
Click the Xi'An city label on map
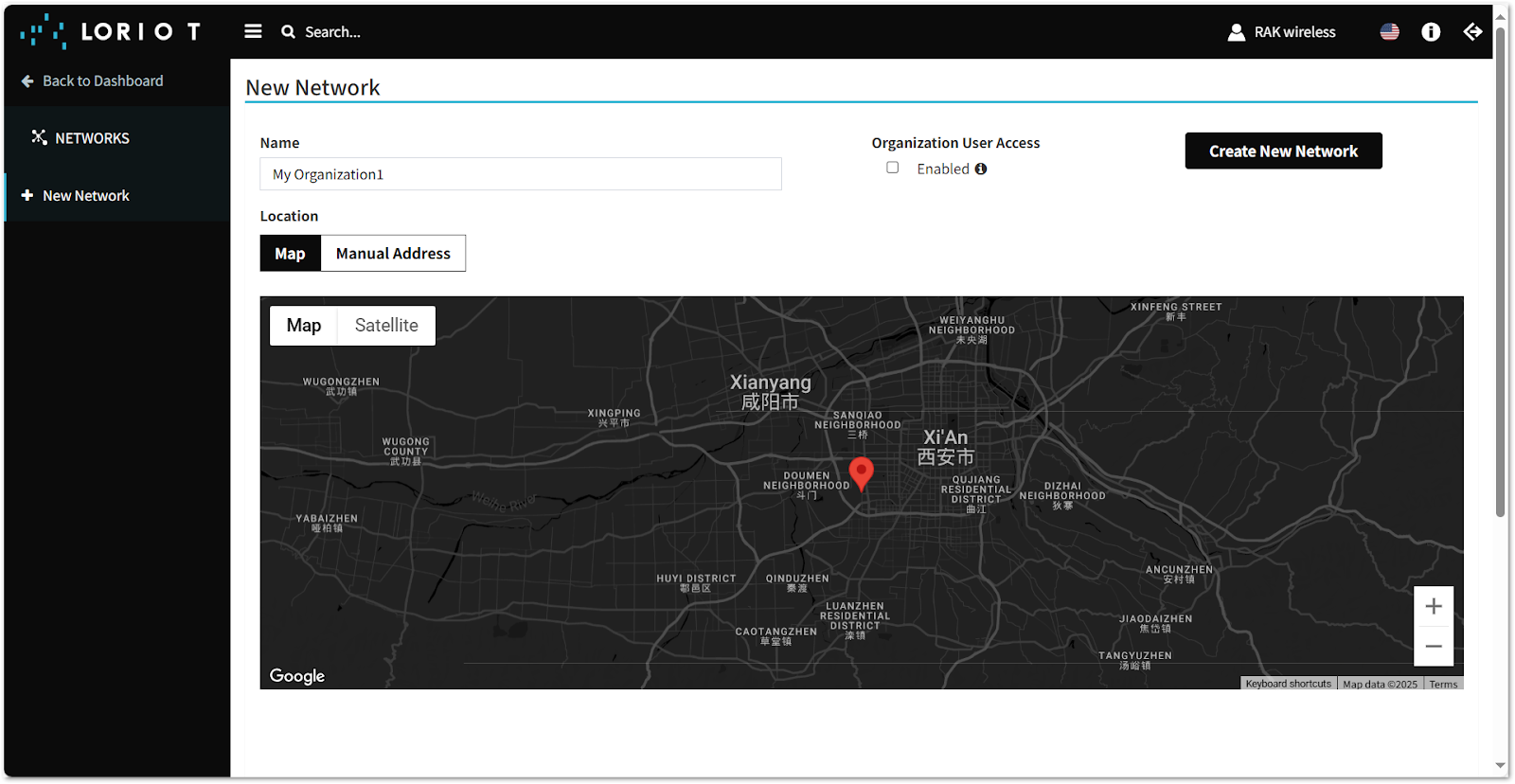click(945, 447)
